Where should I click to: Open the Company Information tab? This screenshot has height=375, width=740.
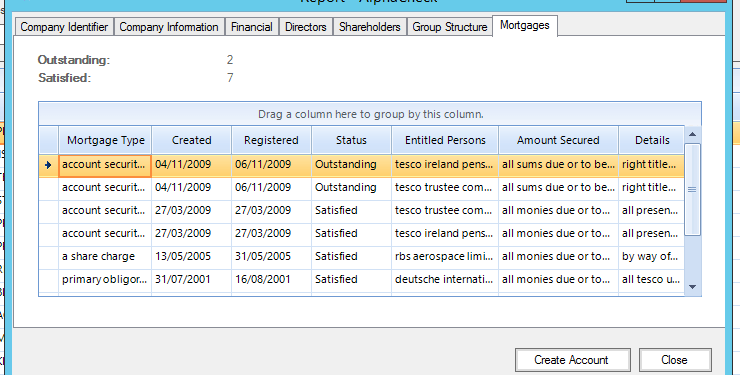pyautogui.click(x=169, y=27)
